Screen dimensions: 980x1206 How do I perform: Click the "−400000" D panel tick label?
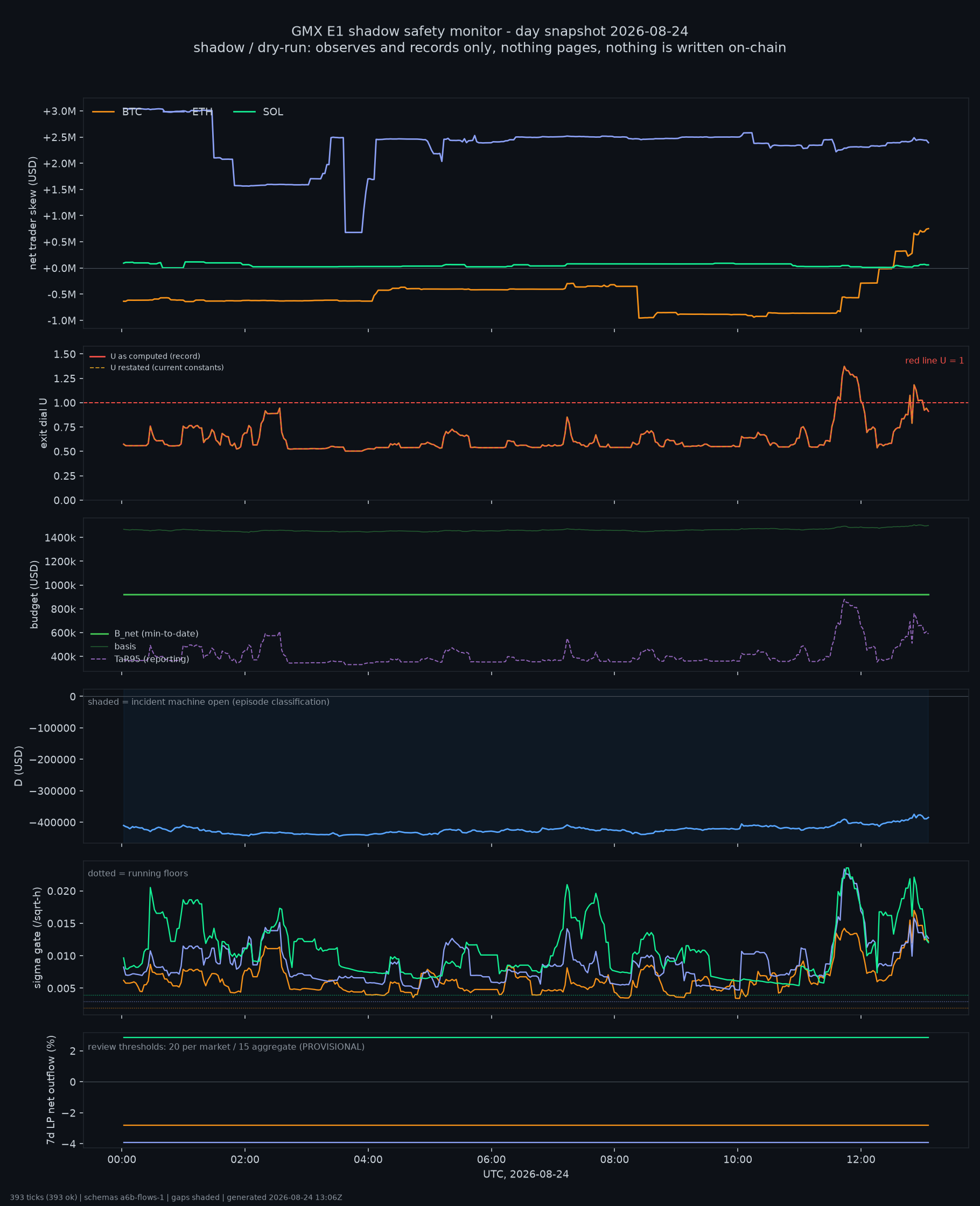pos(53,823)
